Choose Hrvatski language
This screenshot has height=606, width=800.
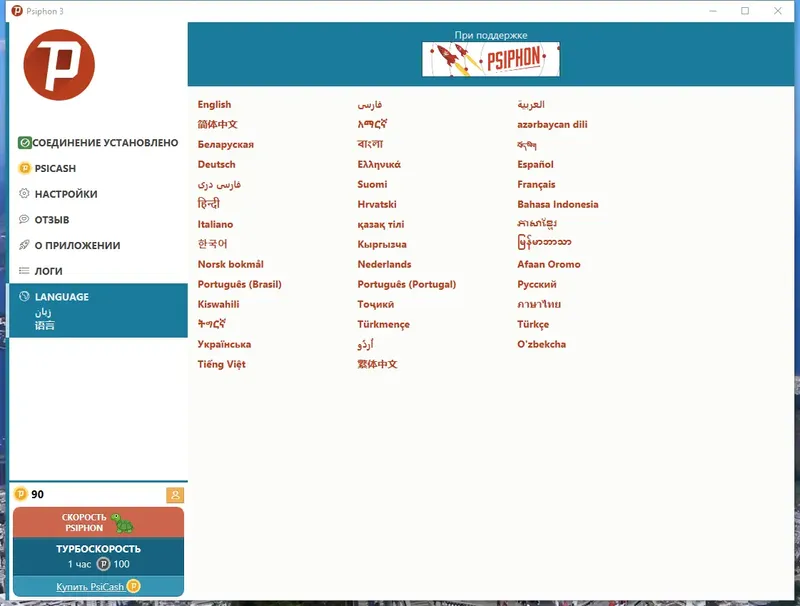click(x=377, y=205)
